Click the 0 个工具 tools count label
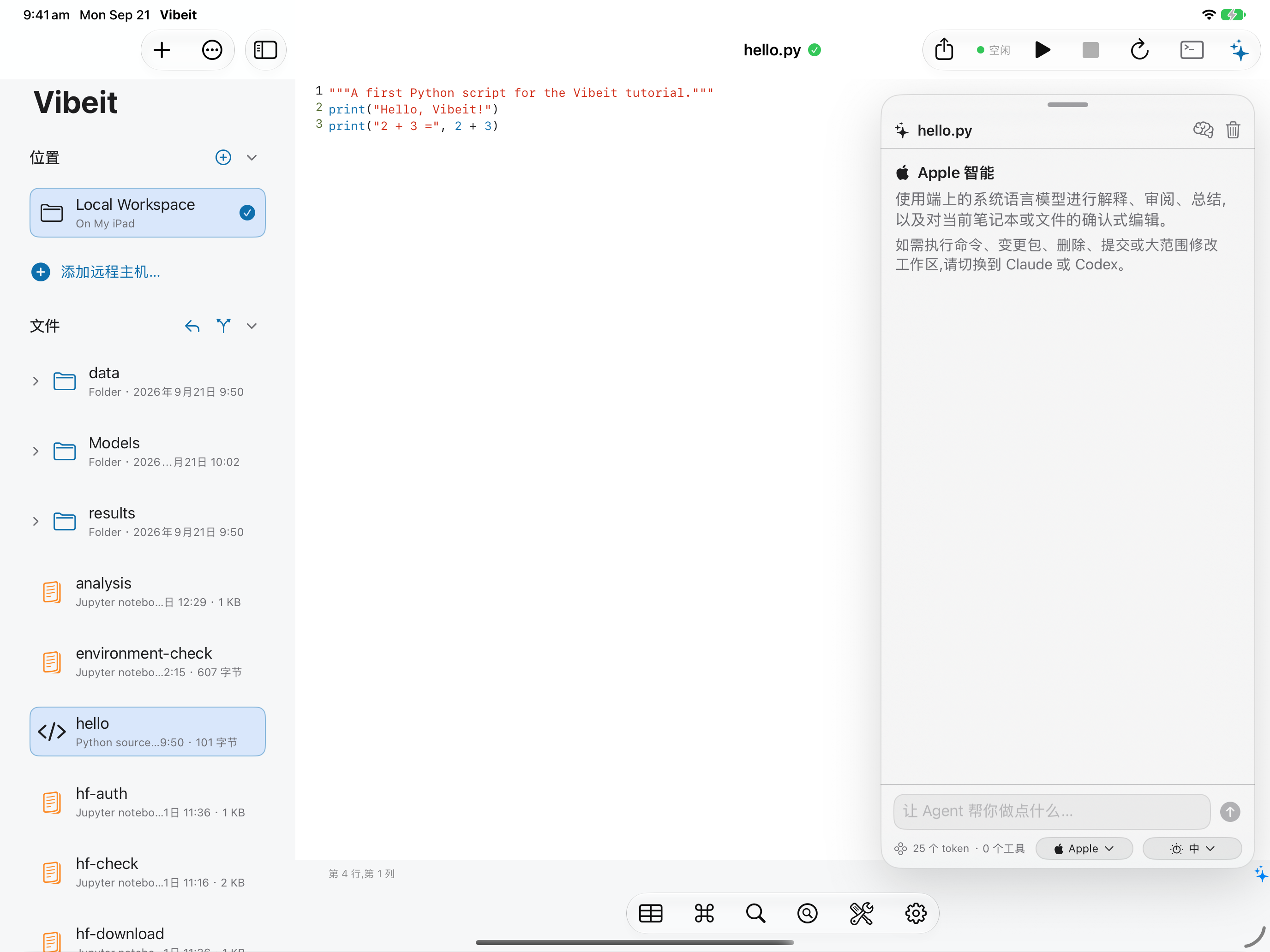1270x952 pixels. coord(1004,848)
